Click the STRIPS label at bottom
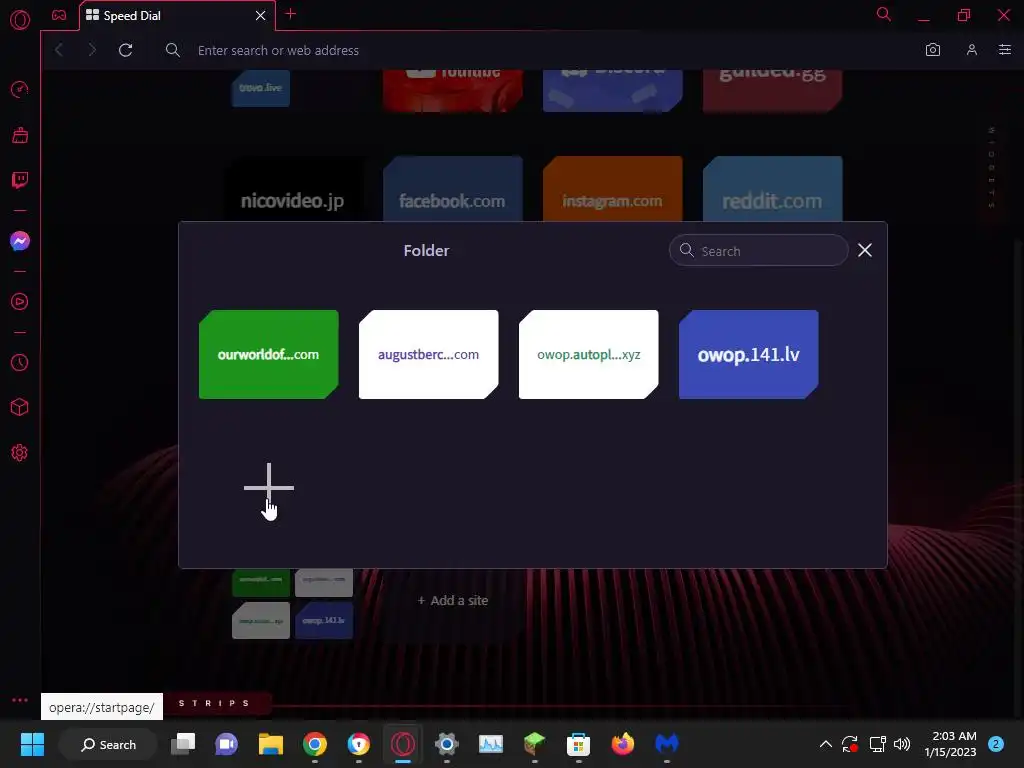This screenshot has height=768, width=1024. click(214, 703)
